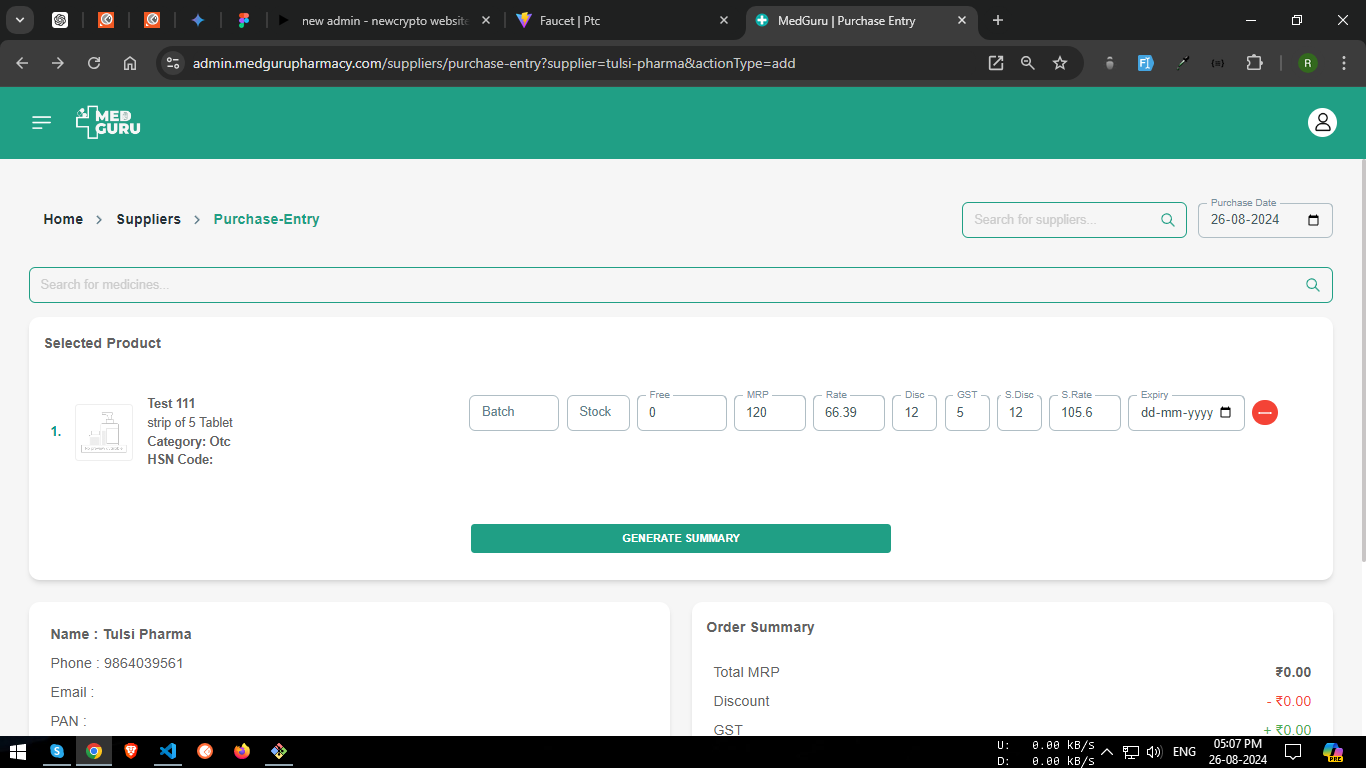Image resolution: width=1366 pixels, height=768 pixels.
Task: Click the medicine search magnifier icon
Action: 1312,285
